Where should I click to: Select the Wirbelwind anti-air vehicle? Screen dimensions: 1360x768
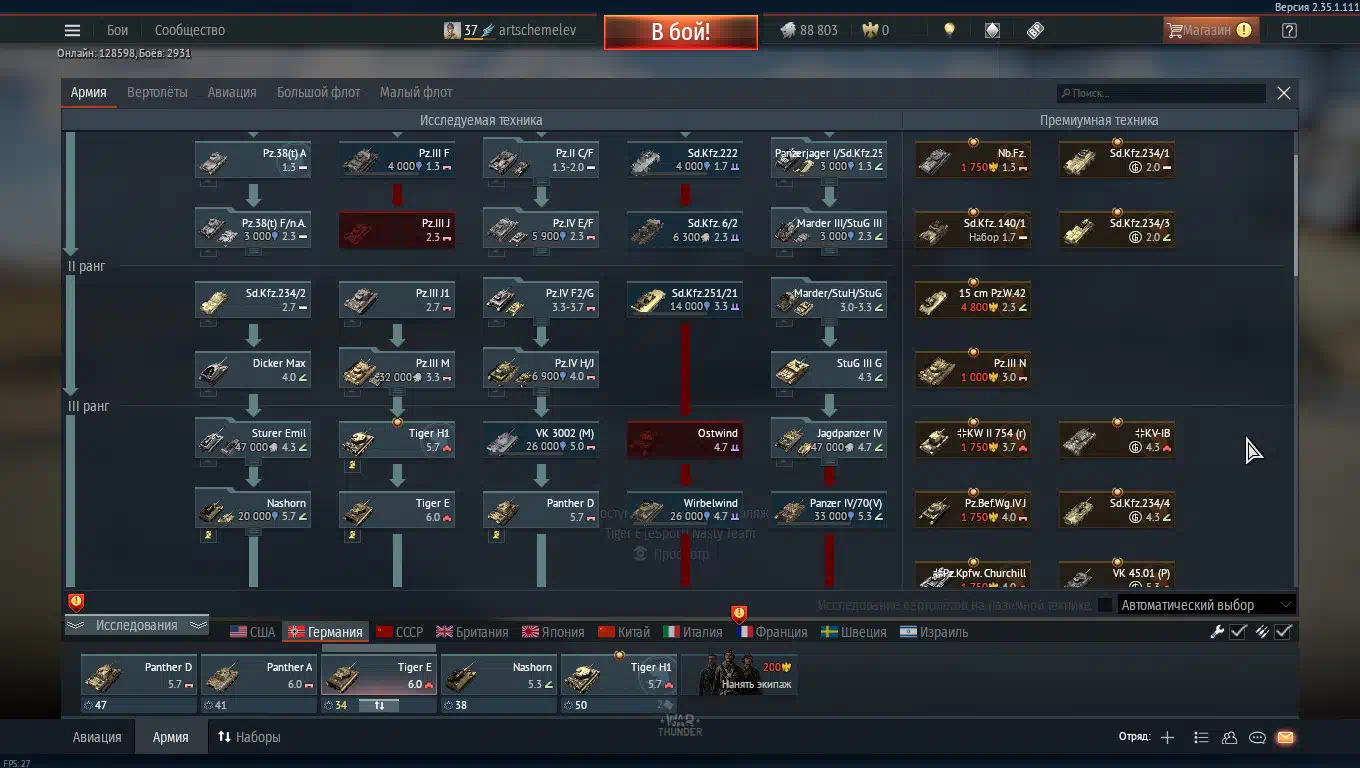(685, 510)
